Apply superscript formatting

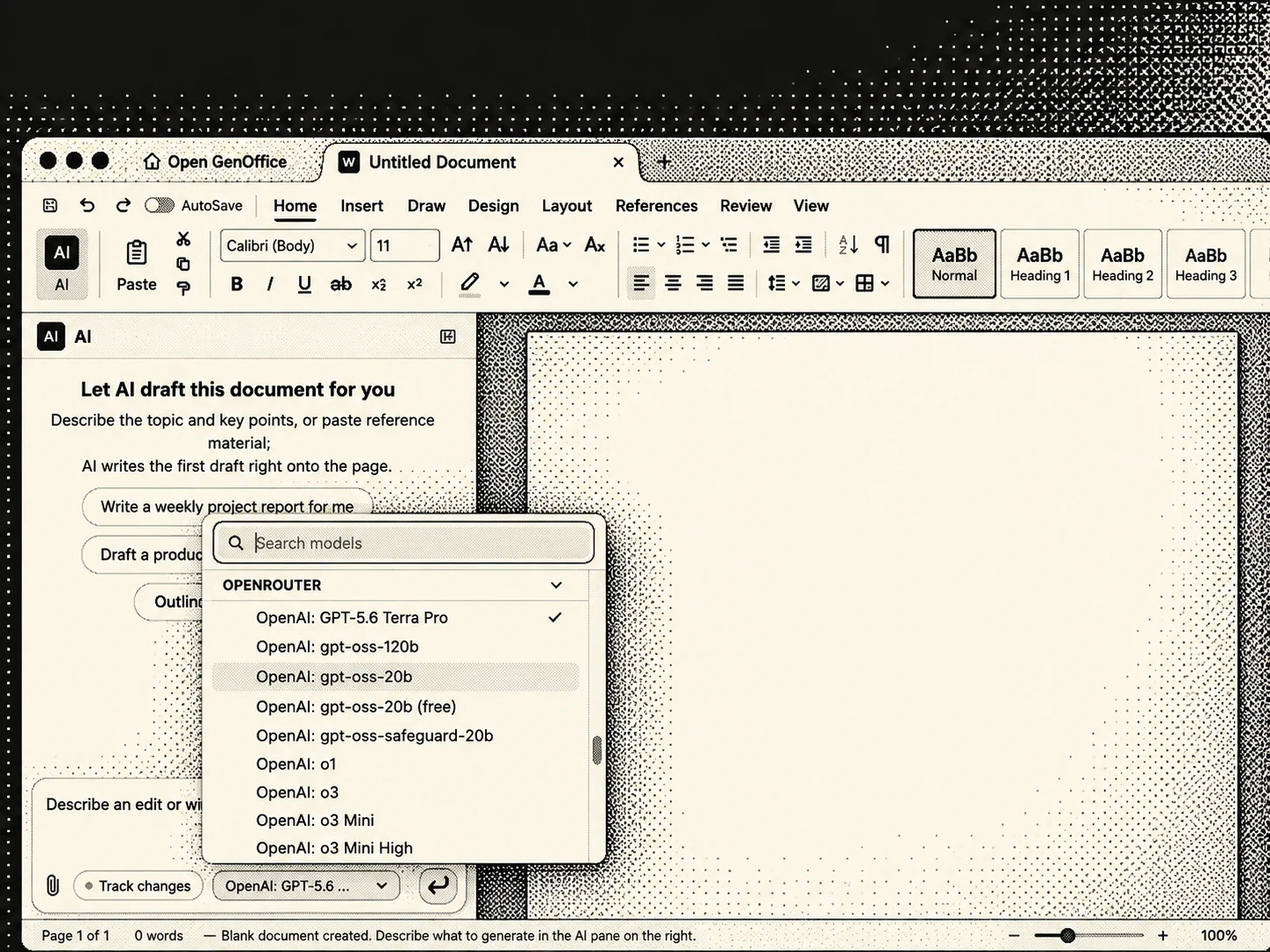(x=415, y=284)
